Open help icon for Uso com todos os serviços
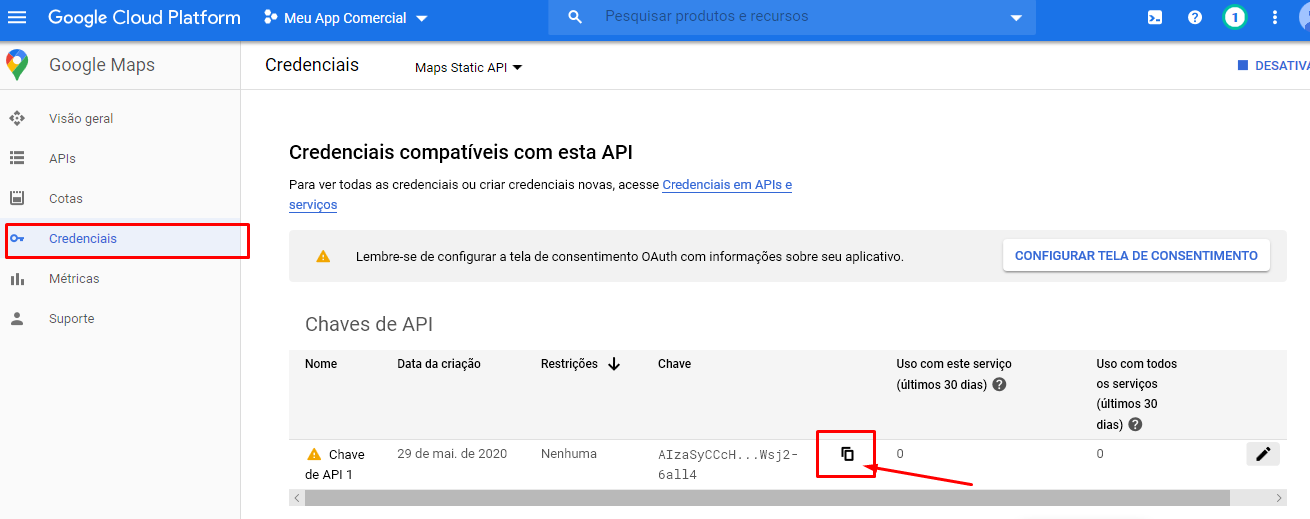The image size is (1310, 519). pos(1135,424)
